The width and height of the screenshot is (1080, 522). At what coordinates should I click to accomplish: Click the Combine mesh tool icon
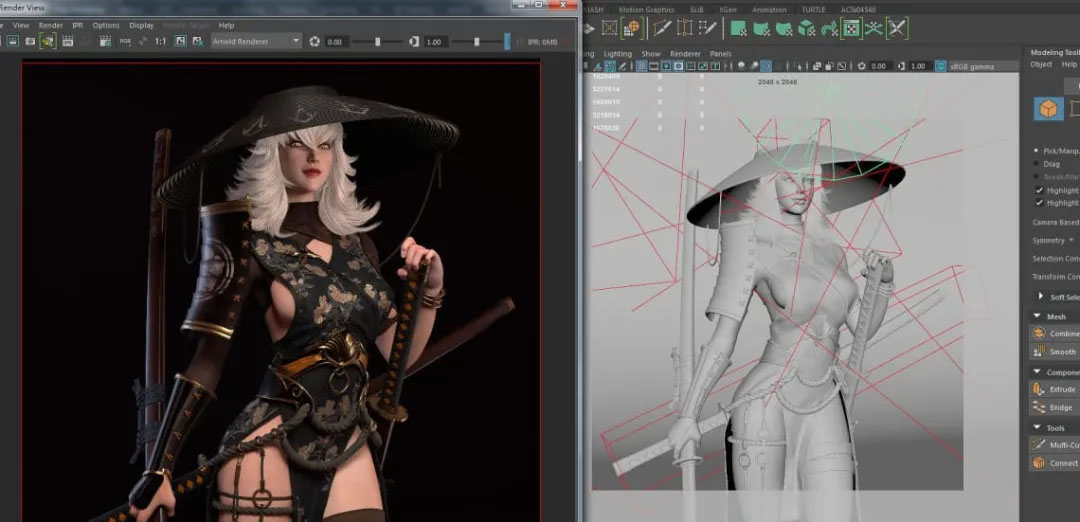point(1040,333)
